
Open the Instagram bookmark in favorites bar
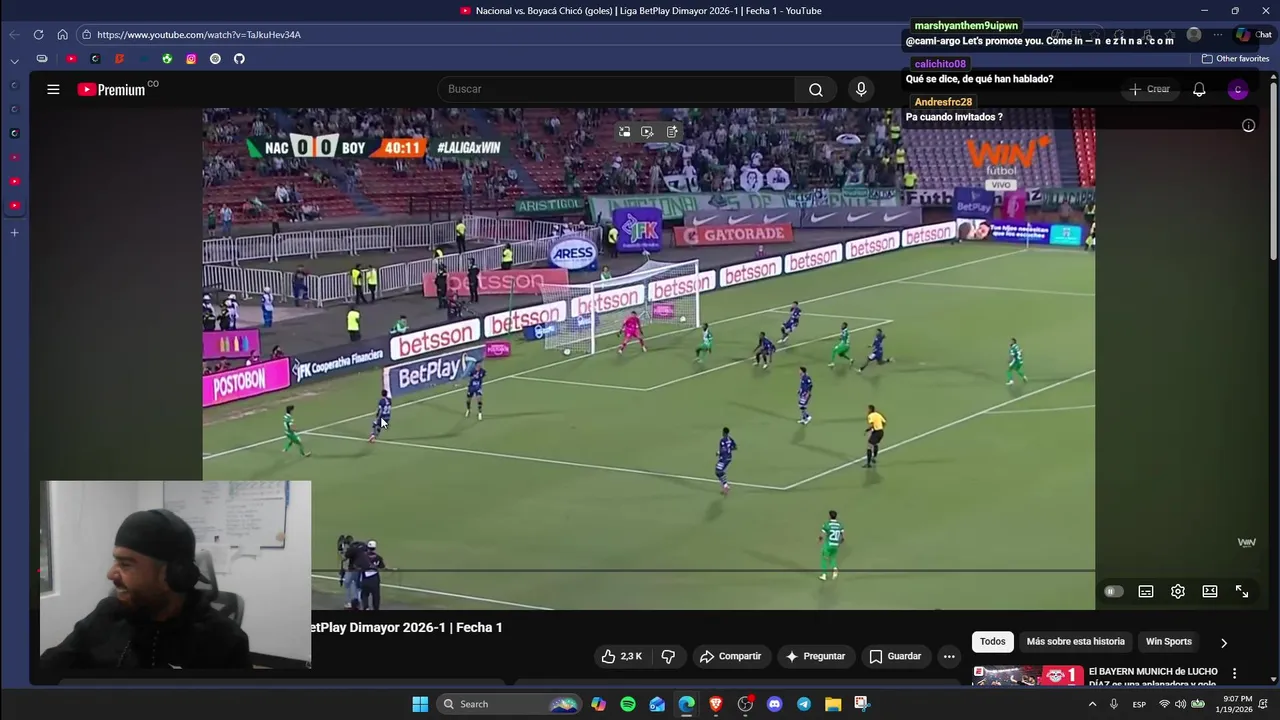point(191,59)
